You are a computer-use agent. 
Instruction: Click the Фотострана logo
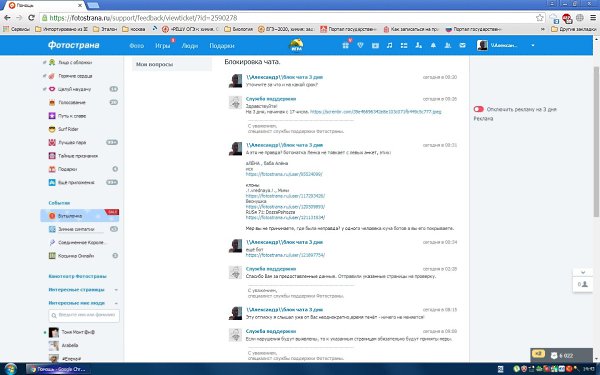pos(73,45)
